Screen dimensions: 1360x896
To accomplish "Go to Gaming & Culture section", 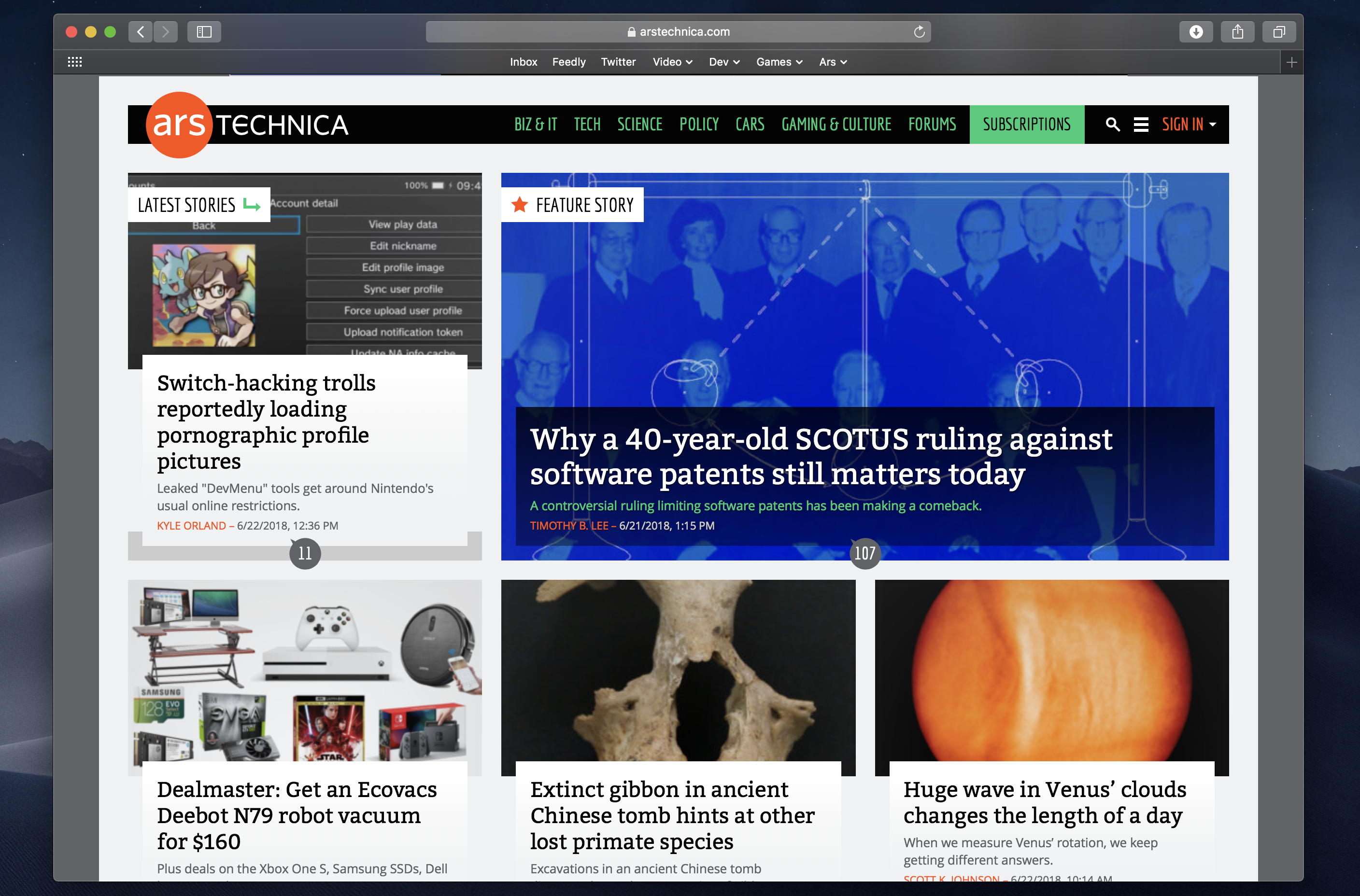I will click(836, 125).
